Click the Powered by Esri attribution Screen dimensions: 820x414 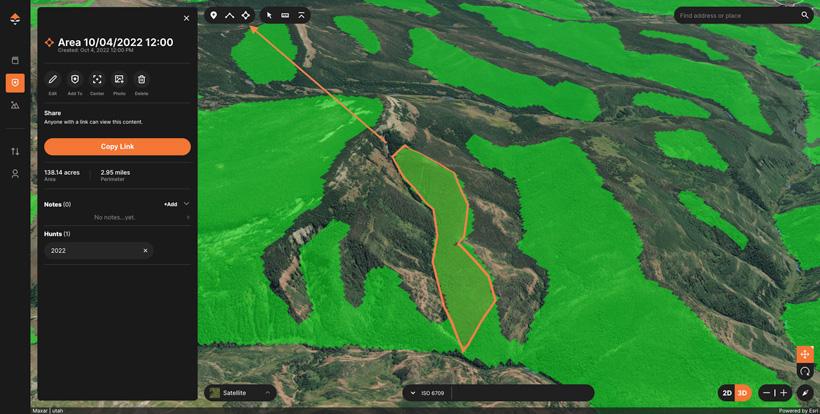click(x=798, y=411)
